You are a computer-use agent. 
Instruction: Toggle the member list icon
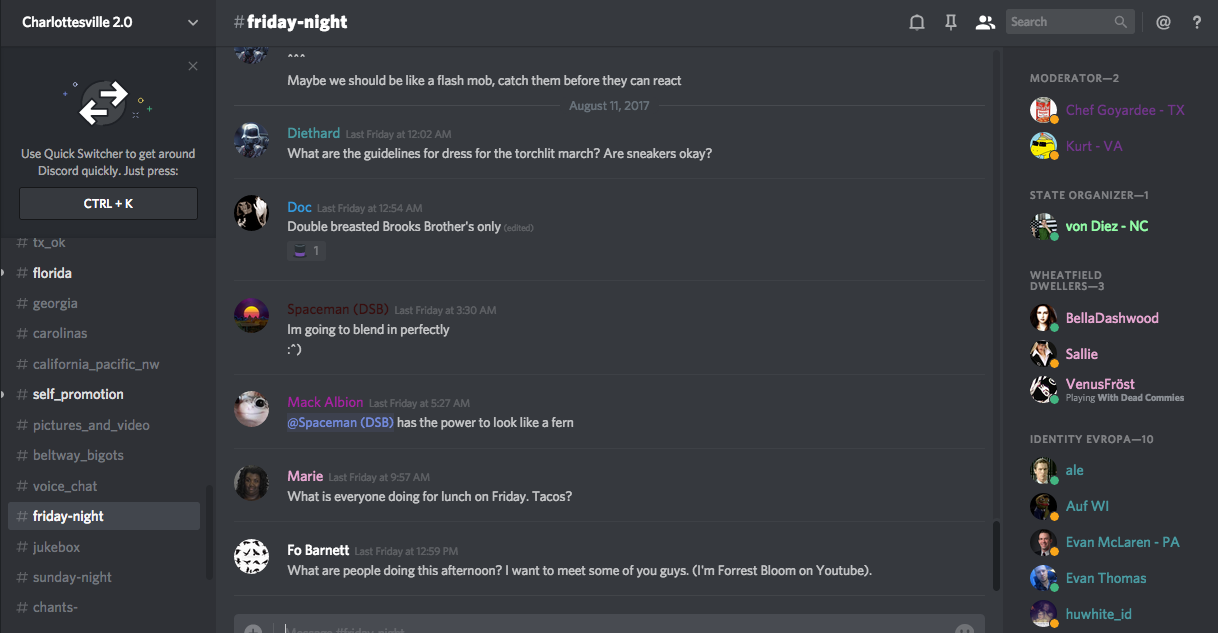(x=985, y=22)
